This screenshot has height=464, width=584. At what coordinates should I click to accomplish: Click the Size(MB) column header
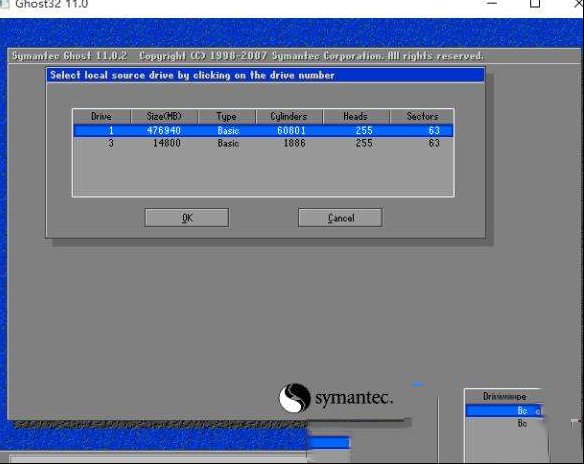(x=164, y=117)
